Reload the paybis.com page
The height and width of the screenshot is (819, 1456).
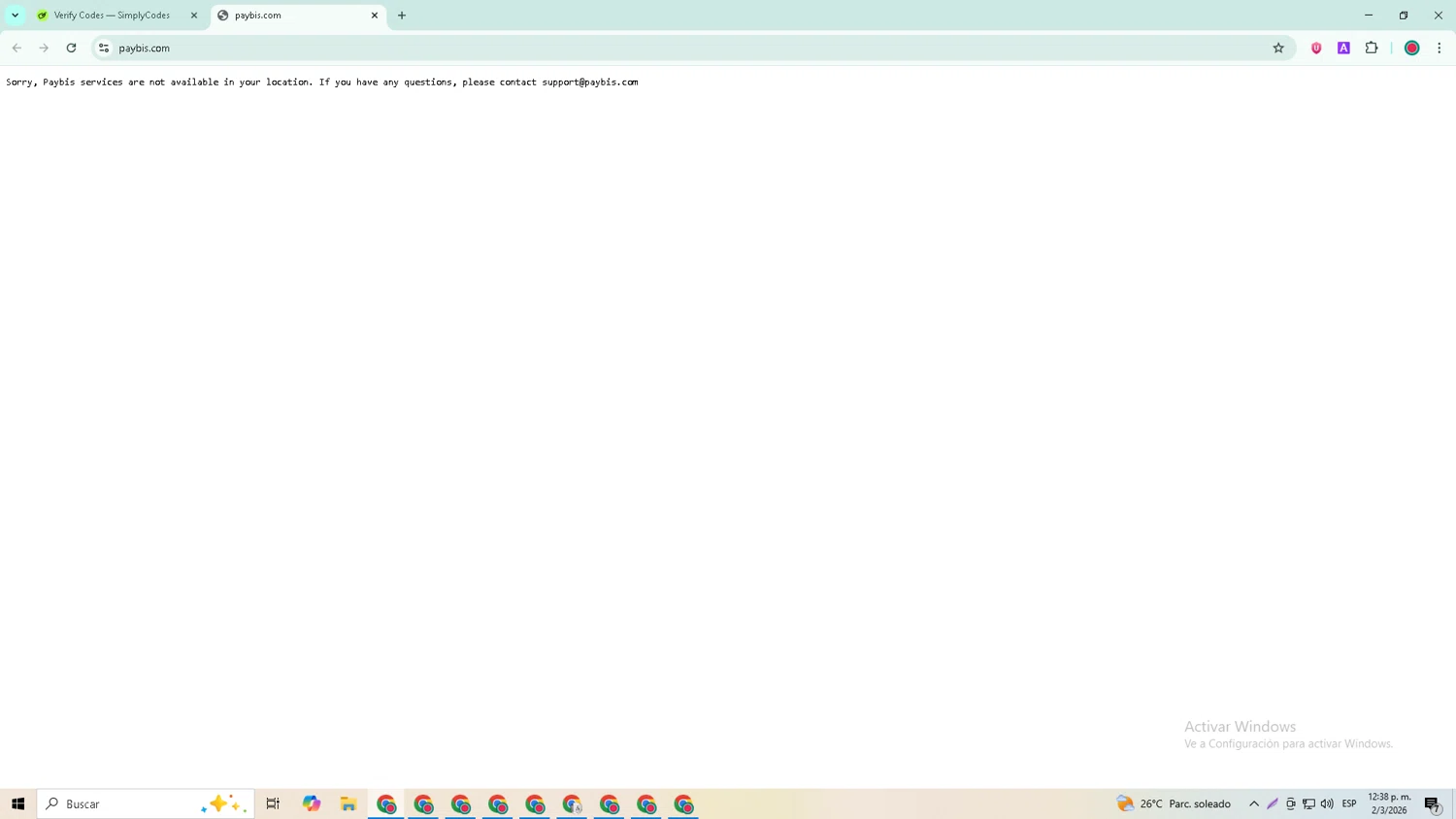[x=71, y=48]
